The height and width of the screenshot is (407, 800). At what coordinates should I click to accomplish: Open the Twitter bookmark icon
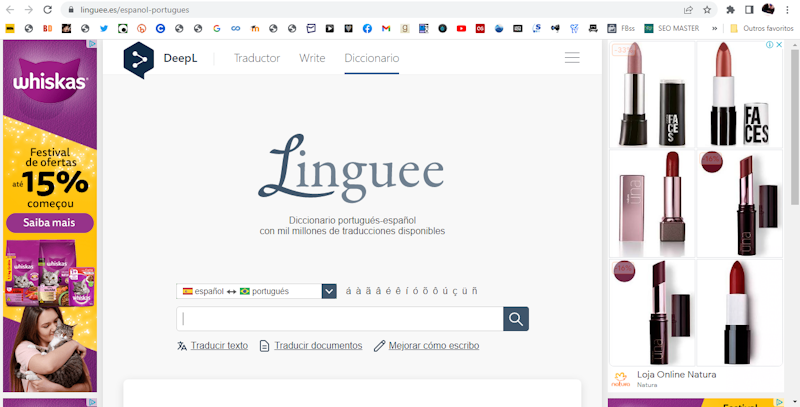click(104, 29)
